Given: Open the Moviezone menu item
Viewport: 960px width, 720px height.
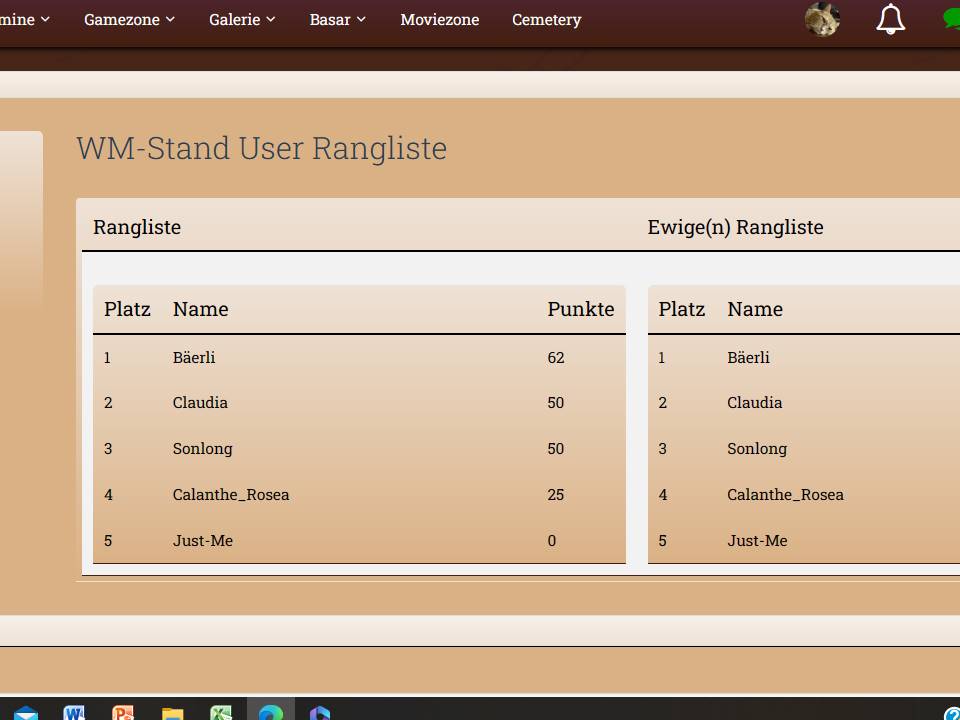Looking at the screenshot, I should click(439, 20).
